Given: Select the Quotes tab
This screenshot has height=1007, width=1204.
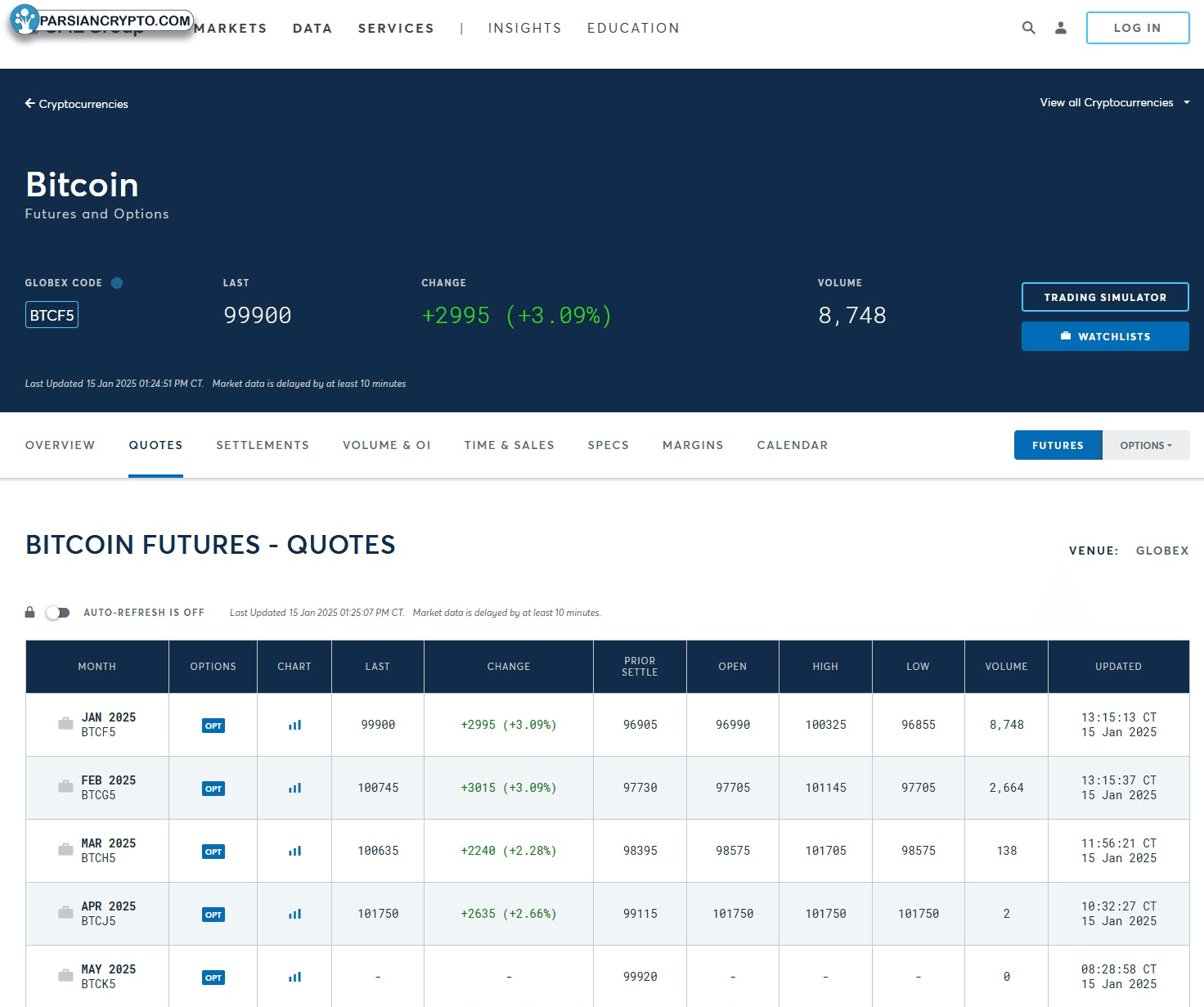Looking at the screenshot, I should click(155, 445).
